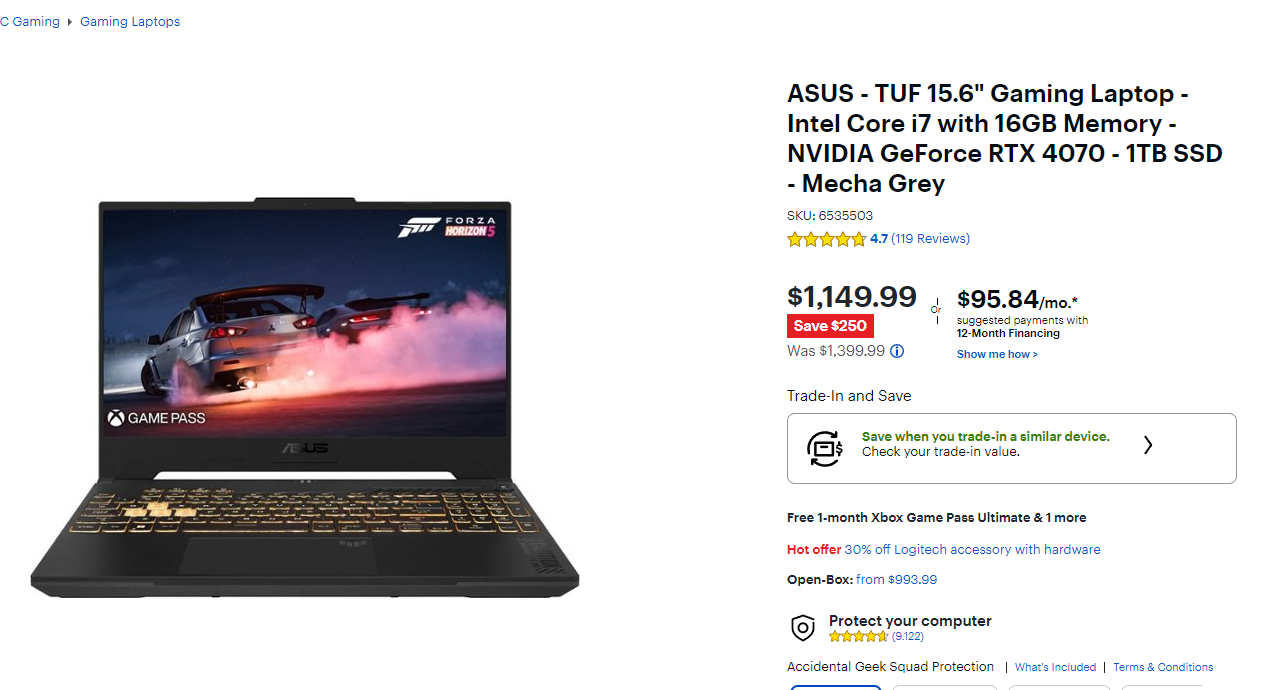This screenshot has height=690, width=1287.
Task: Open the 30% off Logitech accessory offer
Action: (972, 550)
